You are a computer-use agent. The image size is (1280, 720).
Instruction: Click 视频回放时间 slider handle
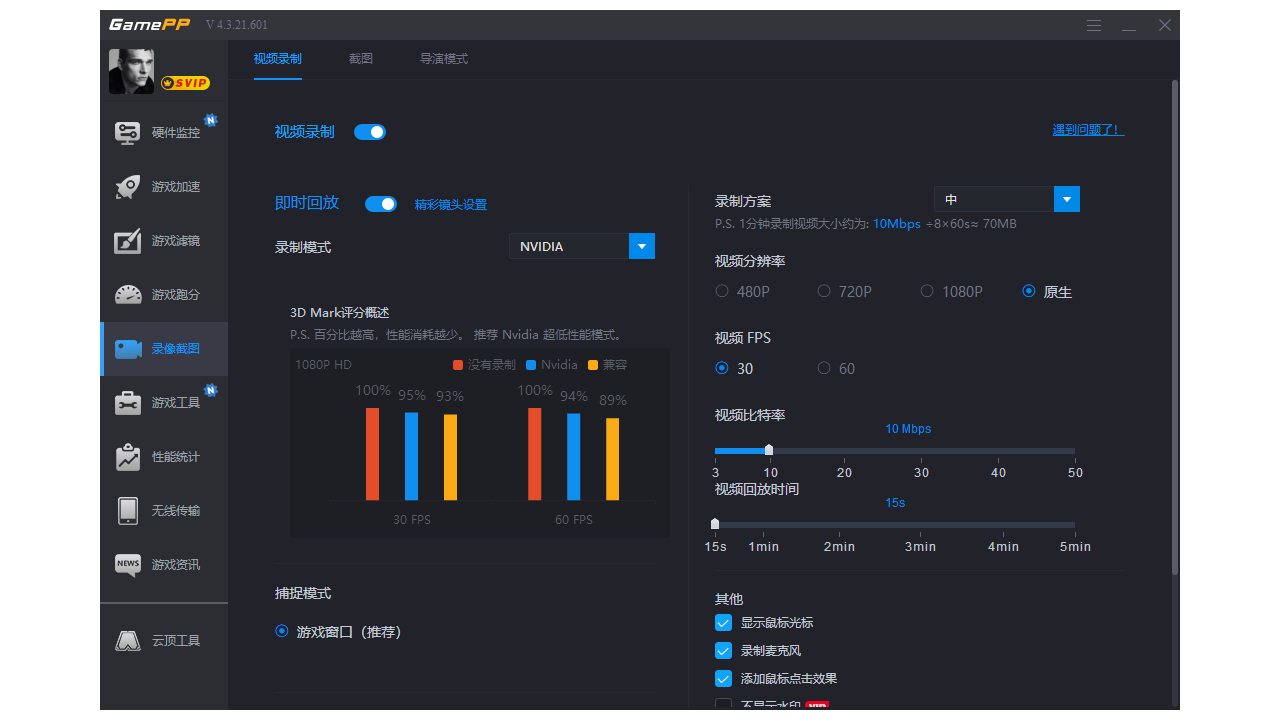coord(715,523)
